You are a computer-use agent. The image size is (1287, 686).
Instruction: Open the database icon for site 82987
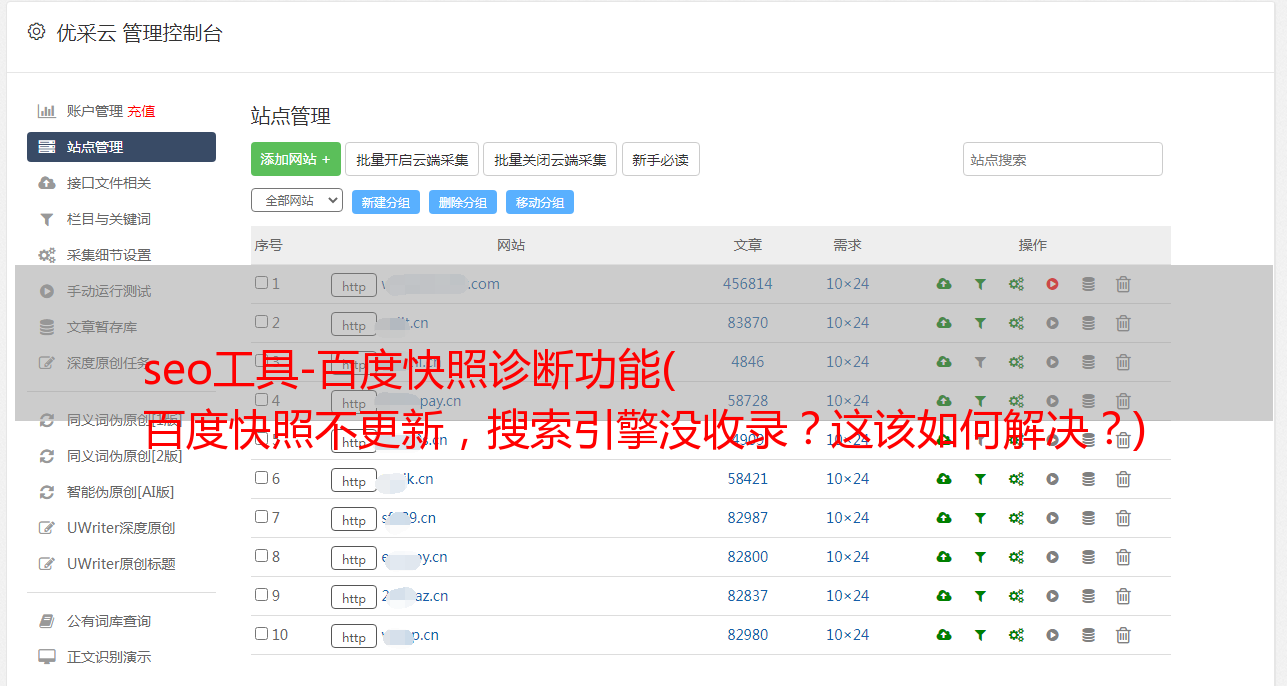click(x=1088, y=518)
